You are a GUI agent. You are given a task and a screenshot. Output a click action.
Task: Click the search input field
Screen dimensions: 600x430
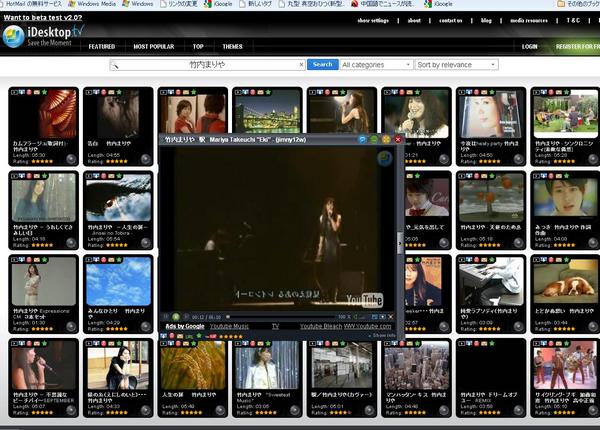(x=209, y=65)
